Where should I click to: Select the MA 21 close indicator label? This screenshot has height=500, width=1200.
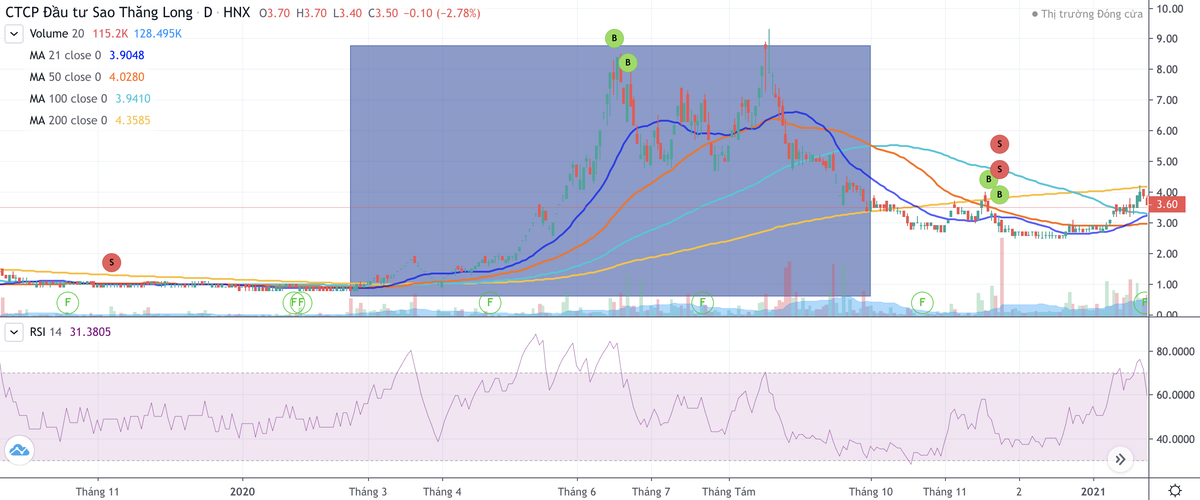click(65, 55)
